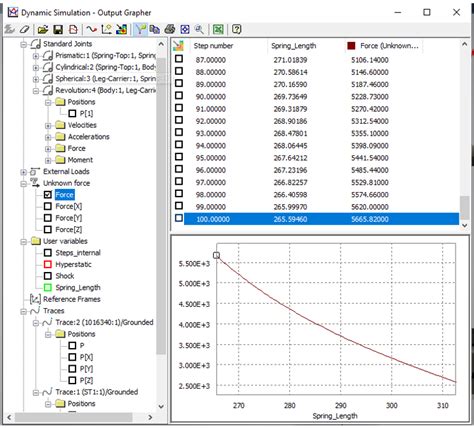474x428 pixels.
Task: Expand the Cylindrical:2 joint node
Action: pyautogui.click(x=36, y=67)
